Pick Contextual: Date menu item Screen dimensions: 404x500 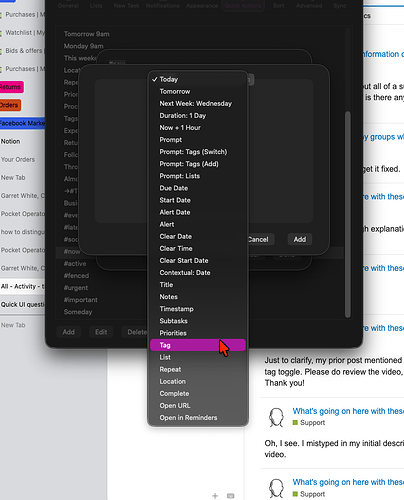[x=198, y=273]
